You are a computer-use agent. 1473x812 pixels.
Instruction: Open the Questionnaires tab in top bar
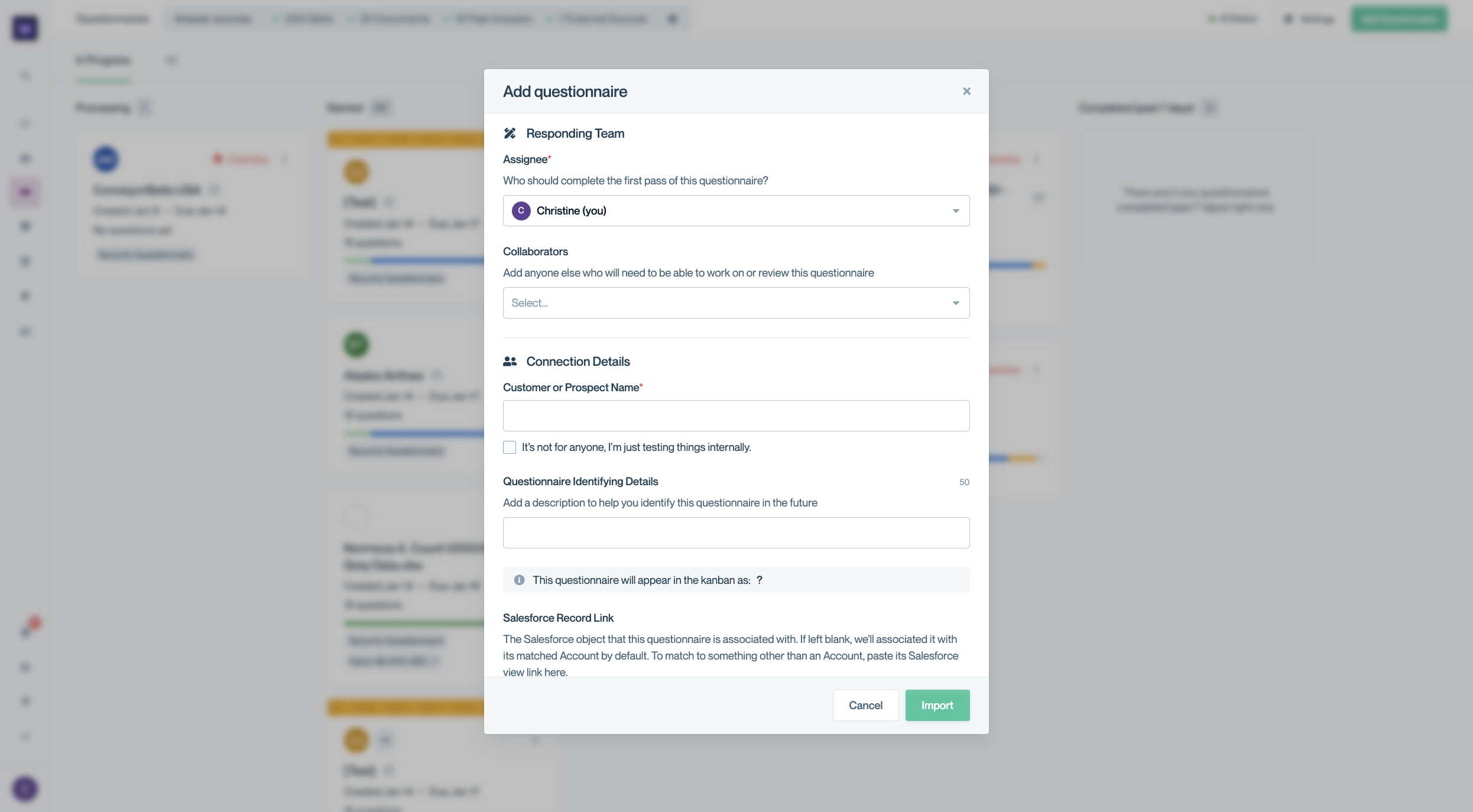click(112, 19)
